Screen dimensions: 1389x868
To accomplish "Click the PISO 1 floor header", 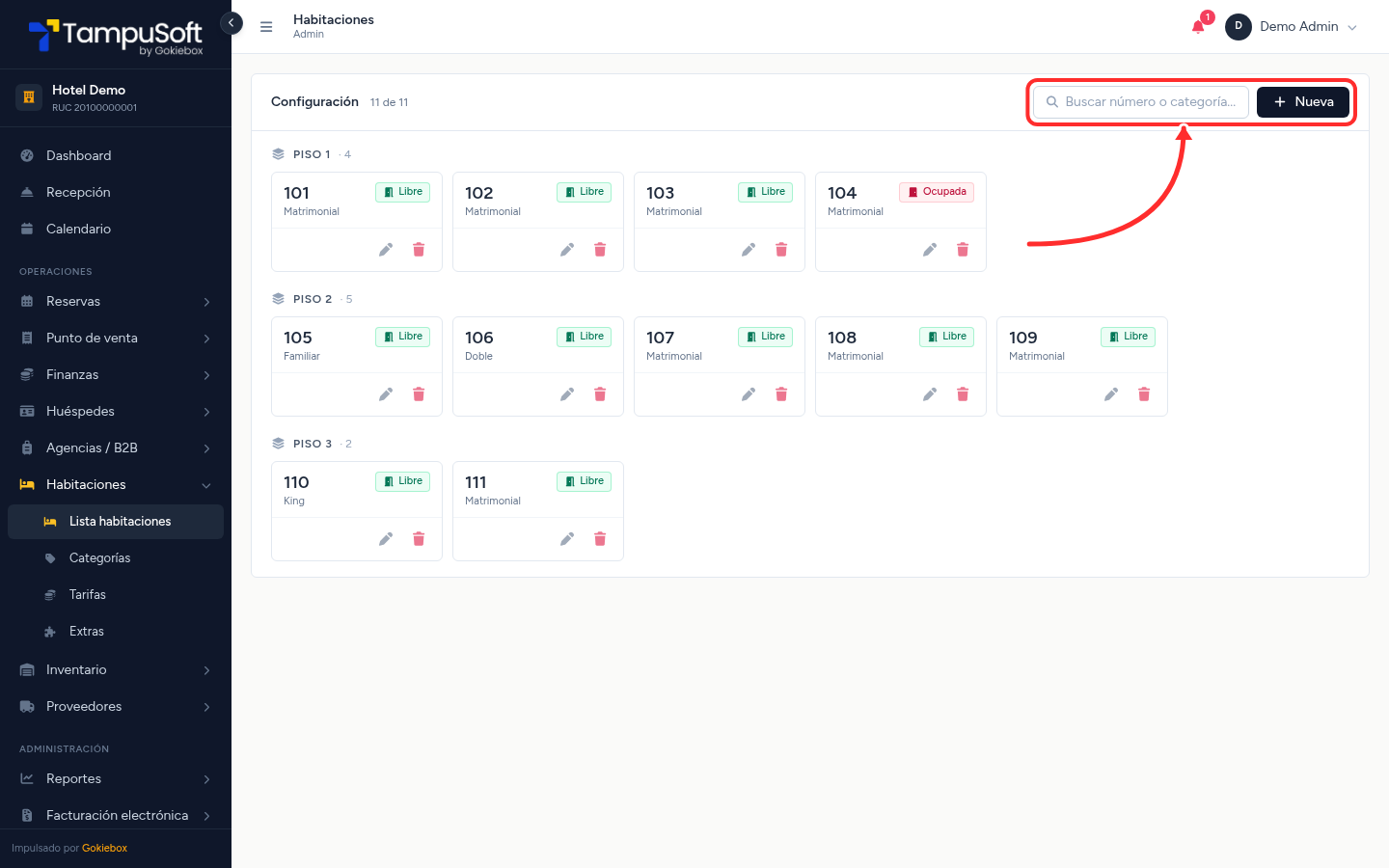I will point(312,154).
